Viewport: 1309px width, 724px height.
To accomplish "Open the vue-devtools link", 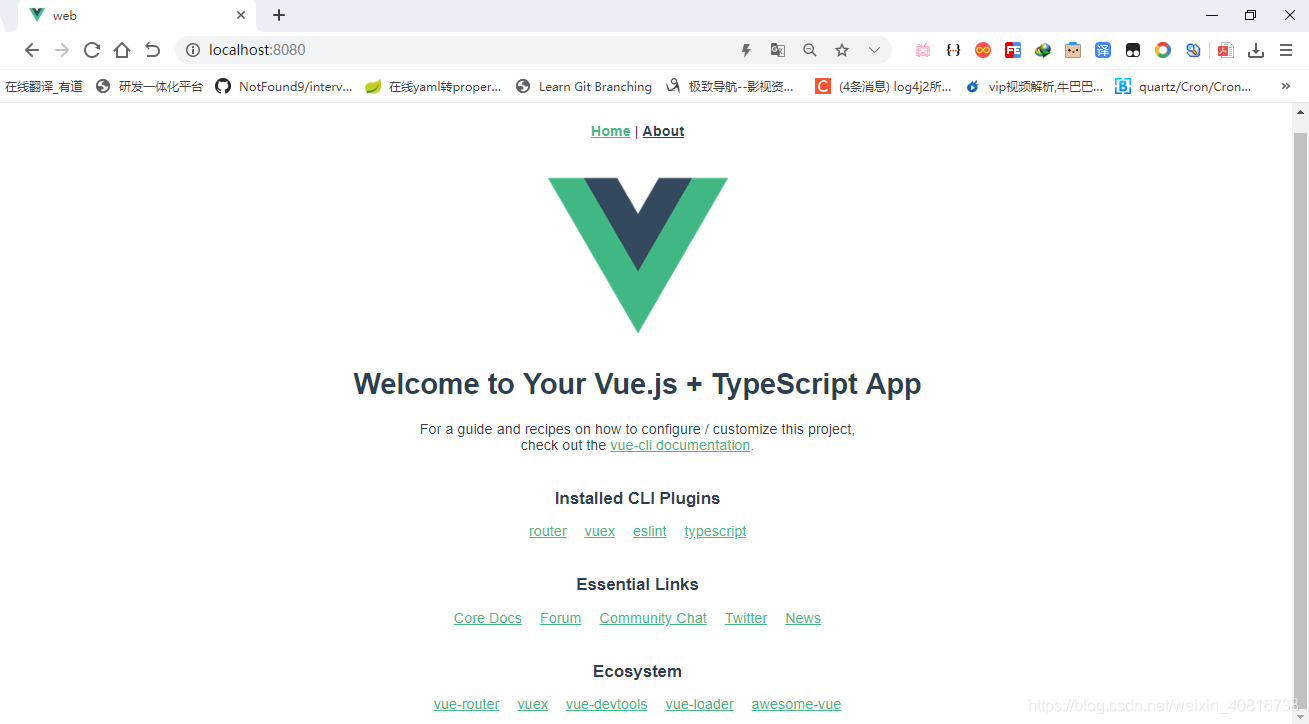I will coord(607,704).
